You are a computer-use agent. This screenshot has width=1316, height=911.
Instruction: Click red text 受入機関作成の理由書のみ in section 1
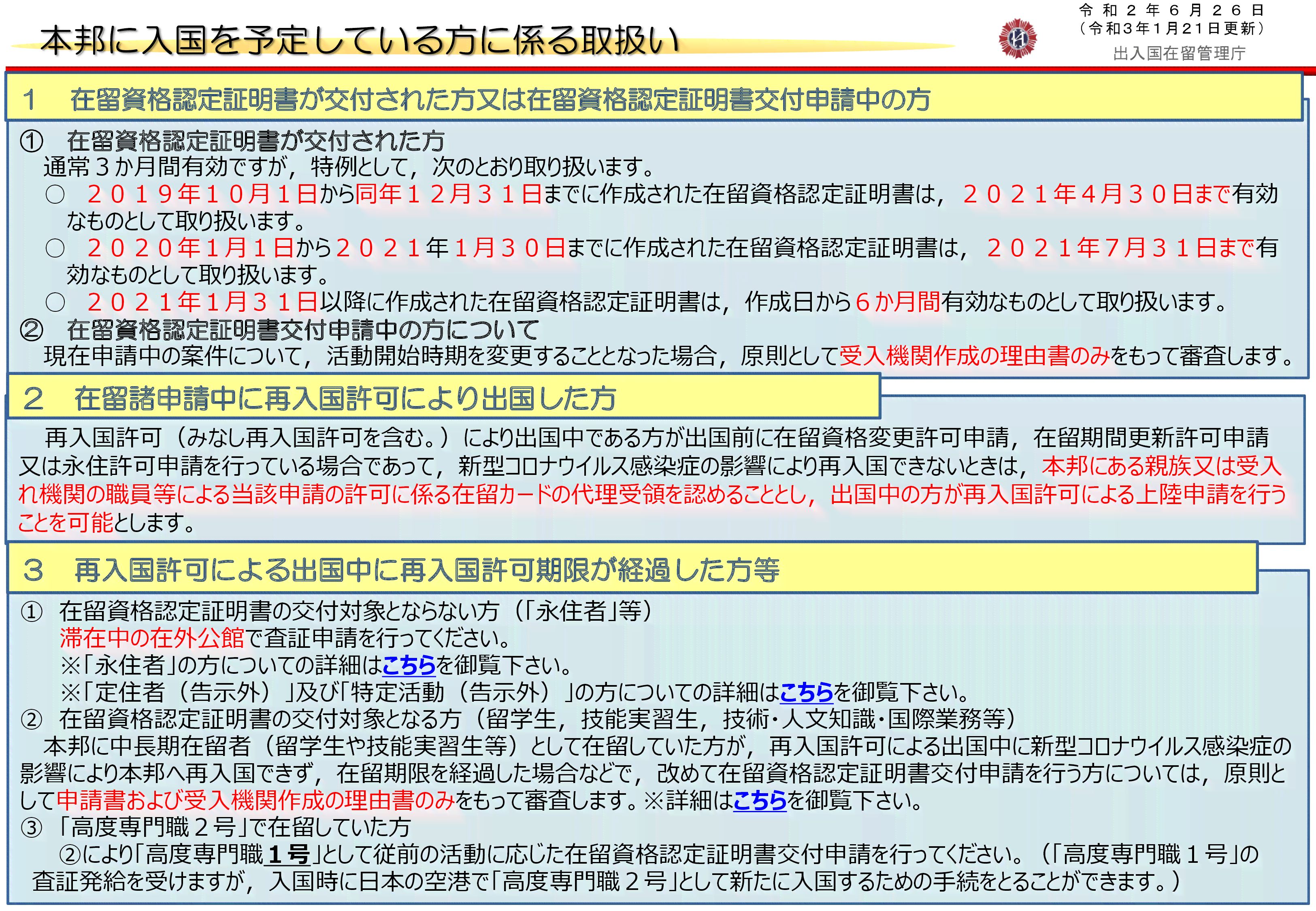click(x=975, y=355)
